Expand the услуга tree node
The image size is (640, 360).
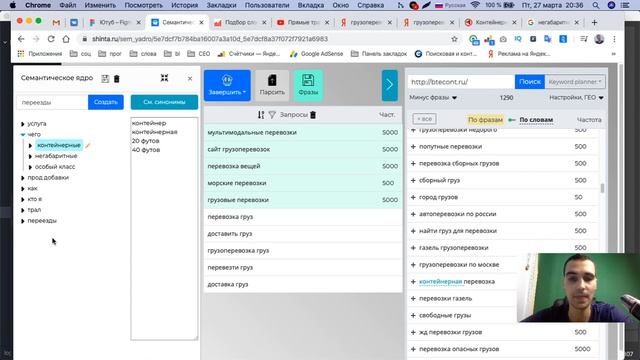click(x=23, y=124)
